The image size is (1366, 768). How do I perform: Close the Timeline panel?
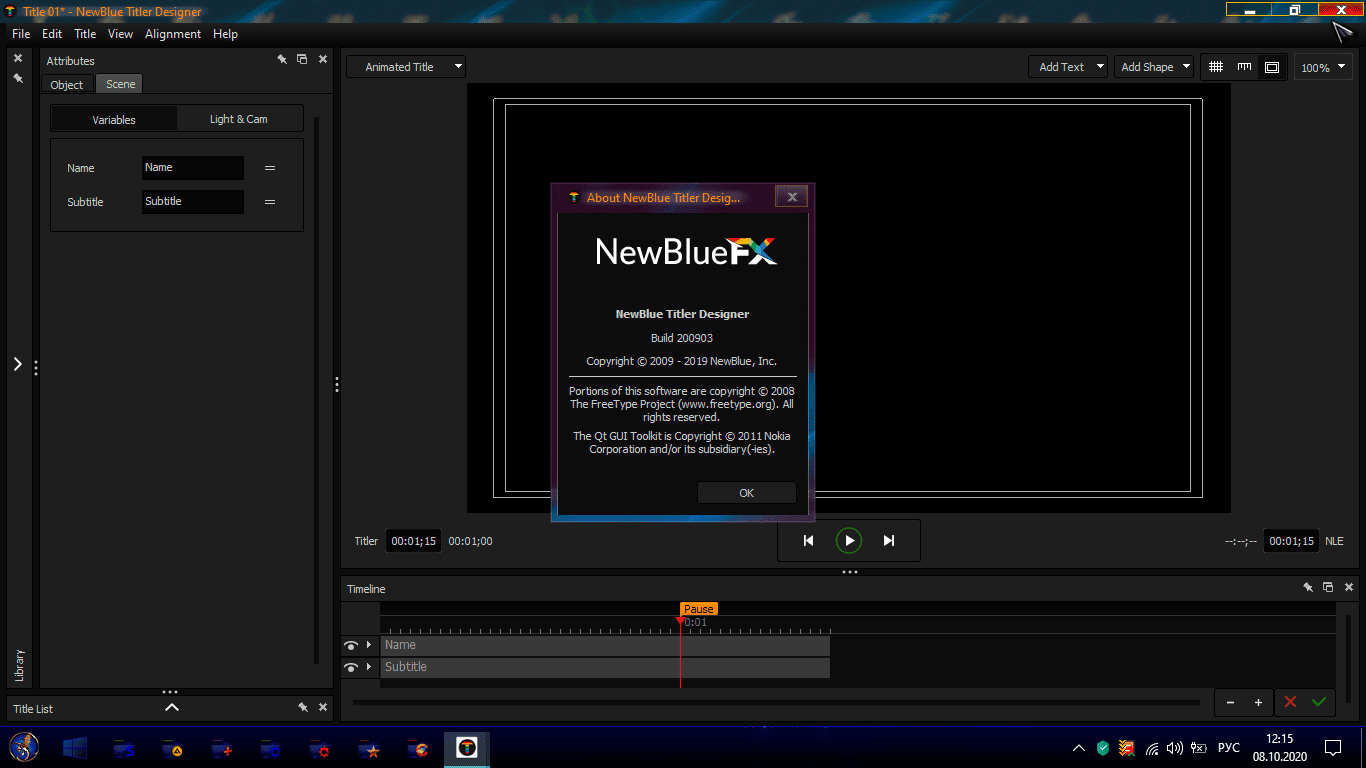(x=1349, y=588)
